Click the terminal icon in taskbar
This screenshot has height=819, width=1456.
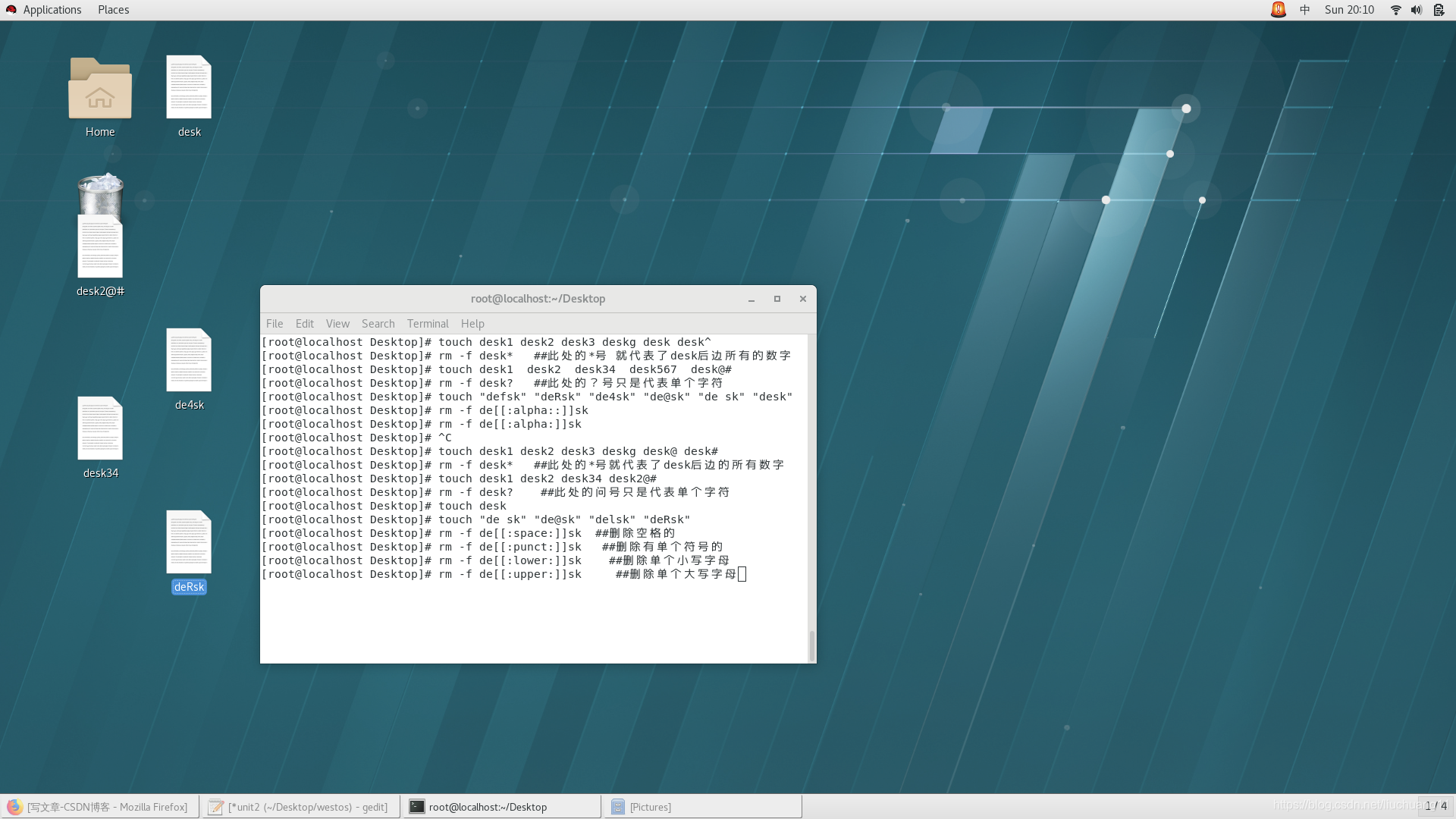(417, 807)
